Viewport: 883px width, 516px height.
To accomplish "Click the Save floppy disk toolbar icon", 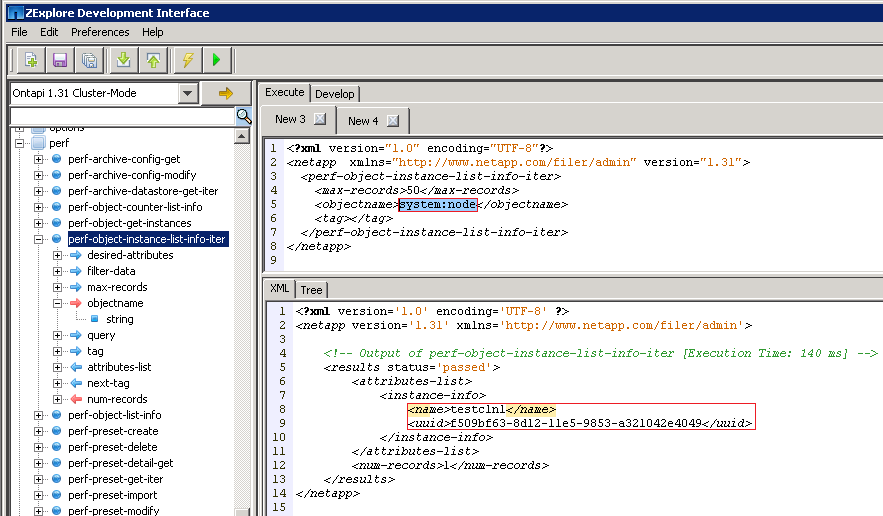I will coord(60,60).
